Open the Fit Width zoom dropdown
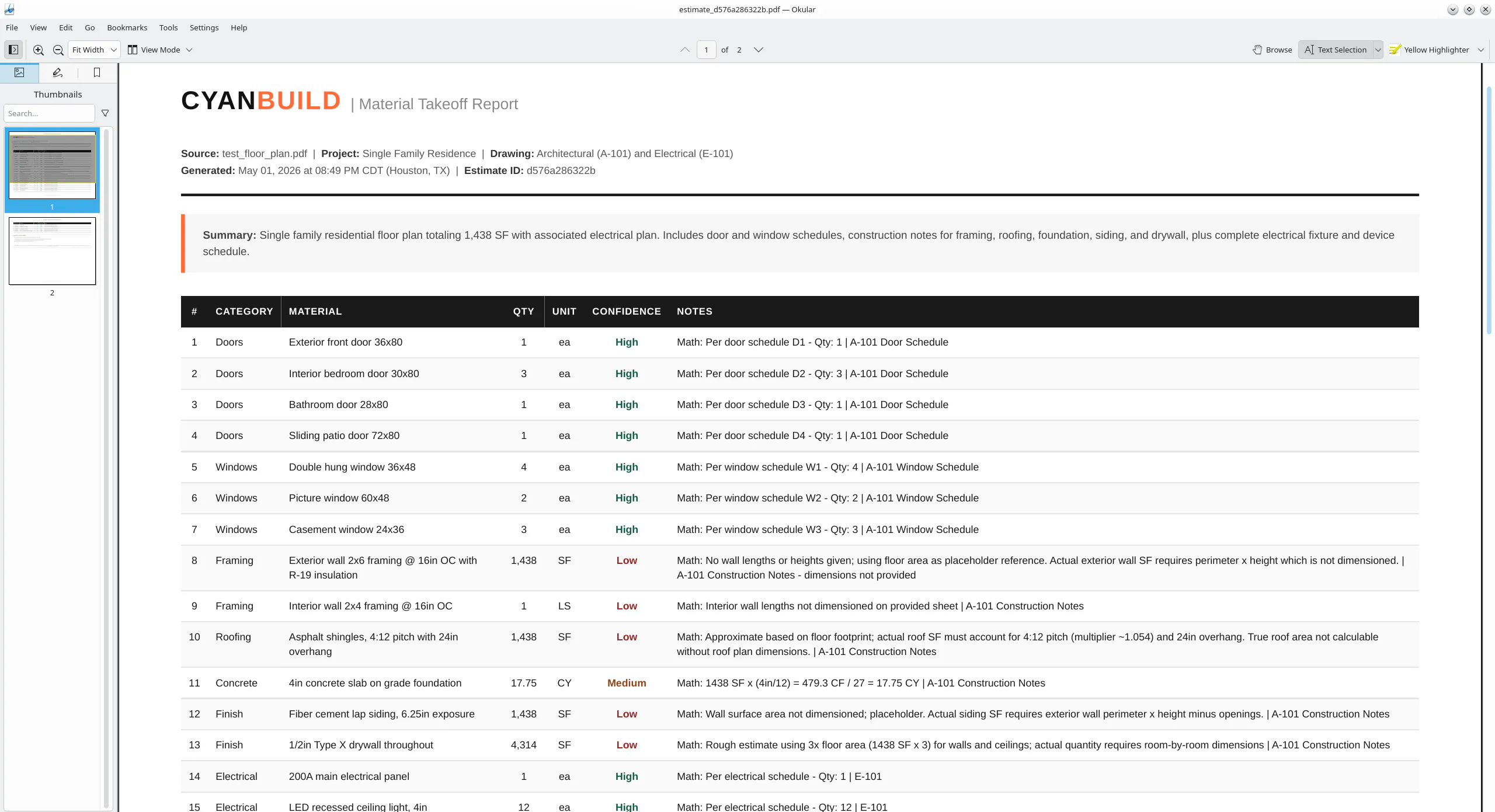 point(94,50)
